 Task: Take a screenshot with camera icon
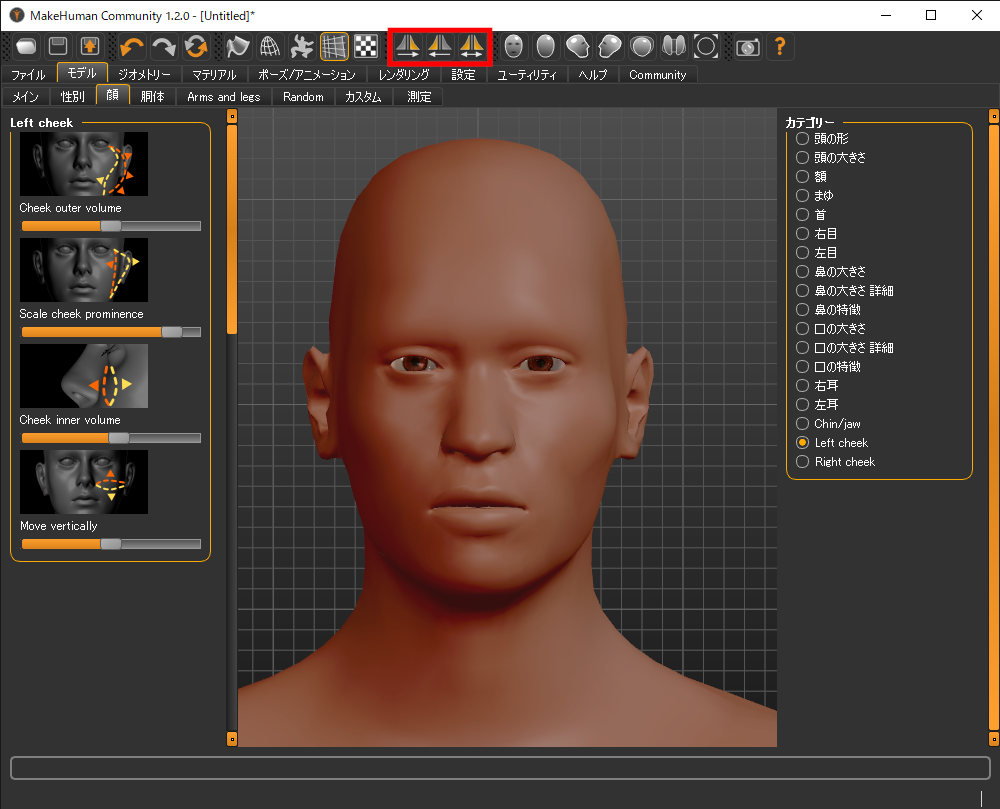click(747, 46)
